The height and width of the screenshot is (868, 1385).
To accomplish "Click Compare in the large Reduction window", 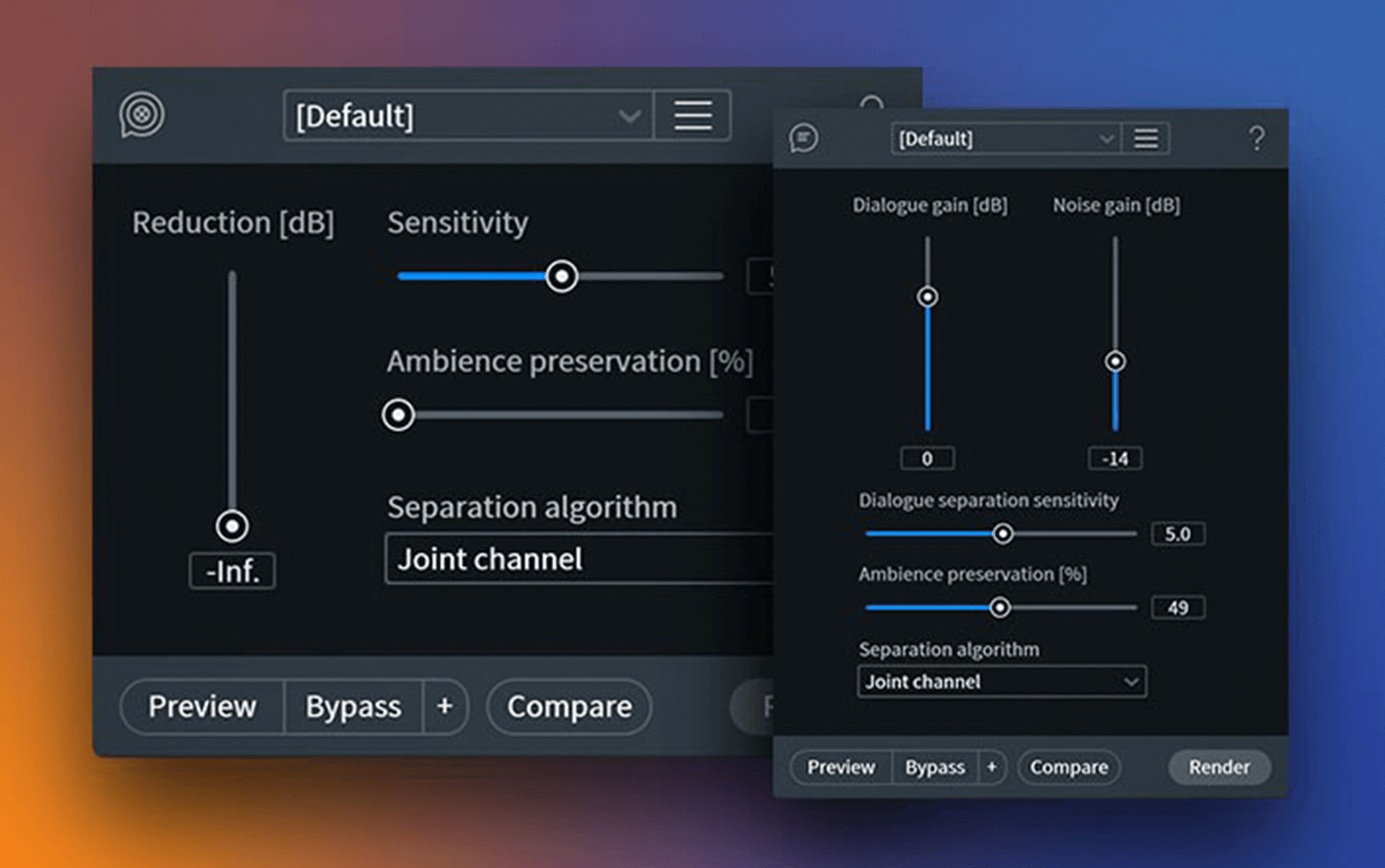I will [569, 706].
